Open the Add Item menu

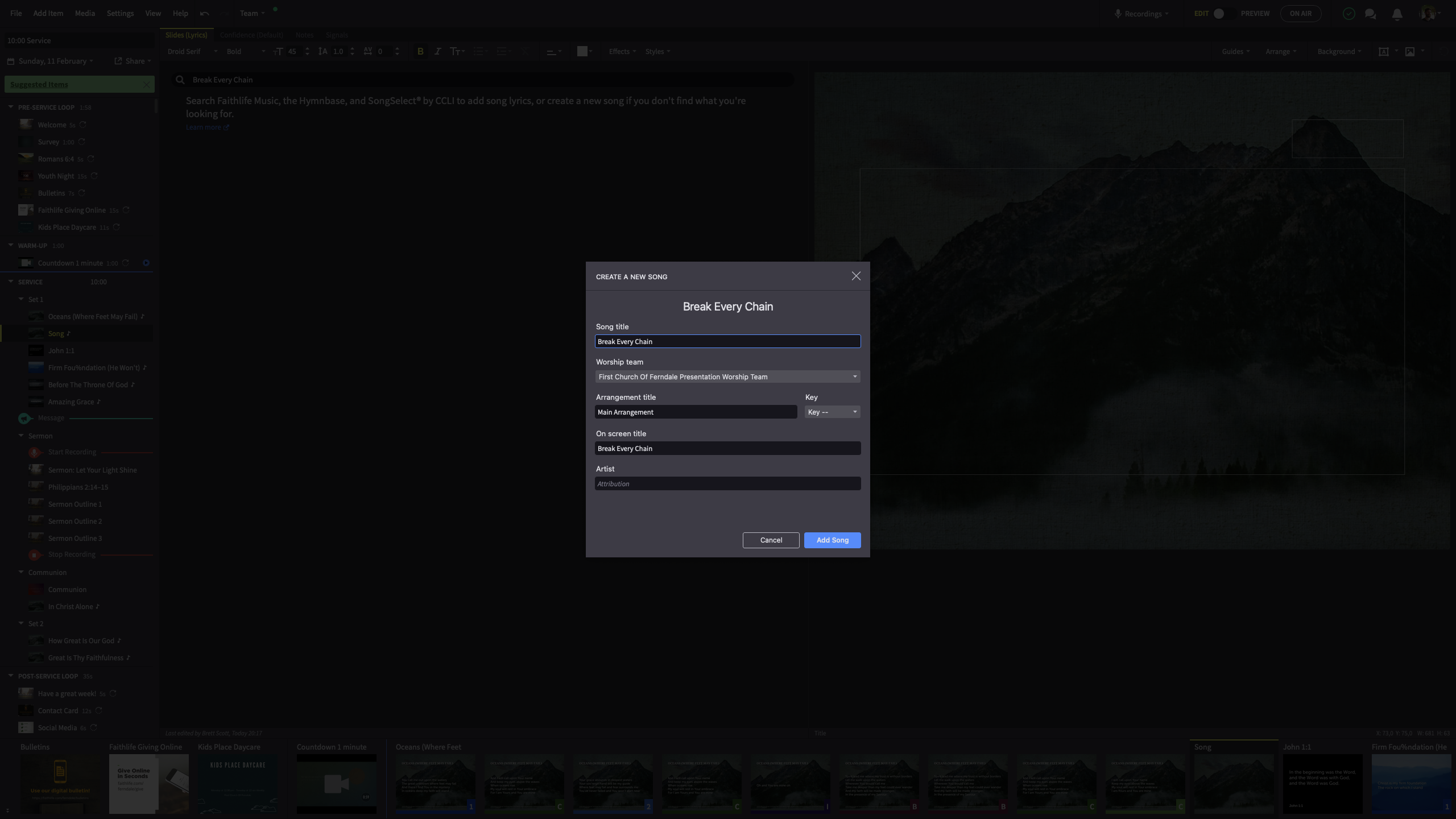48,13
